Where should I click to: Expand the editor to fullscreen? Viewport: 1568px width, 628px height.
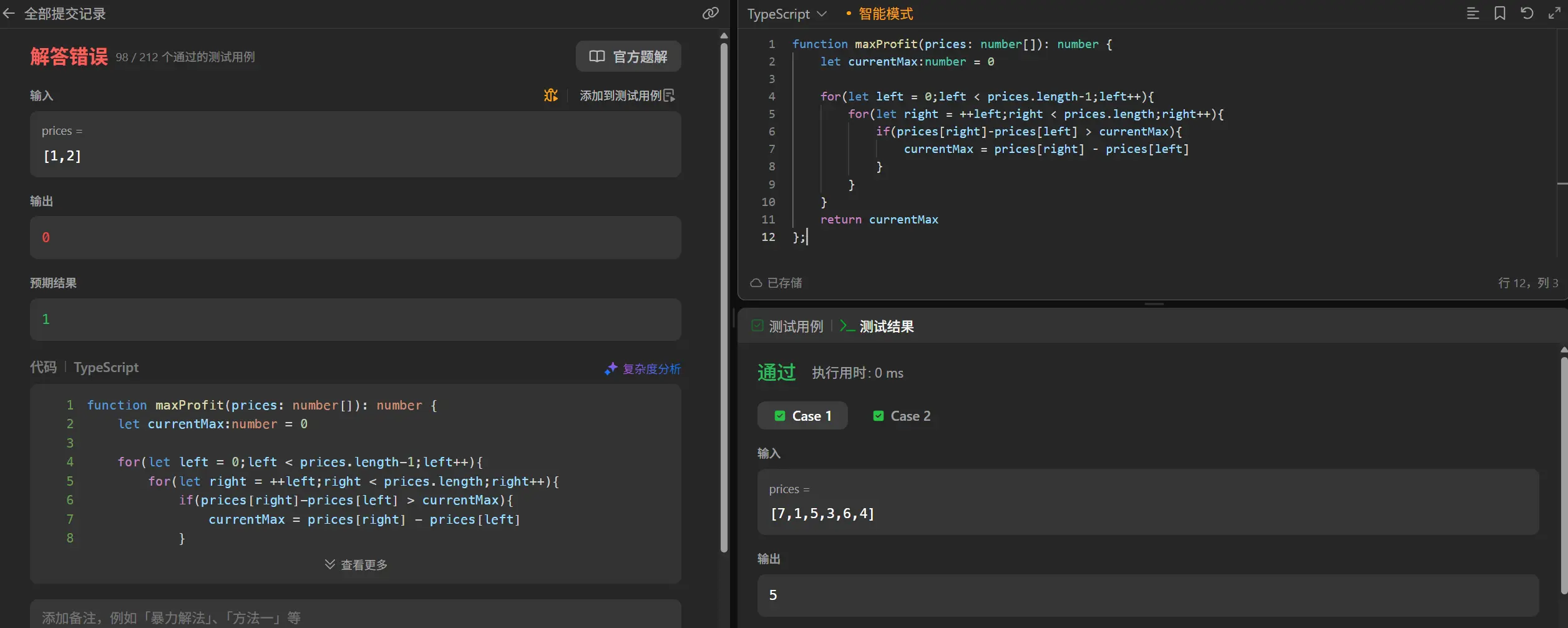tap(1554, 14)
